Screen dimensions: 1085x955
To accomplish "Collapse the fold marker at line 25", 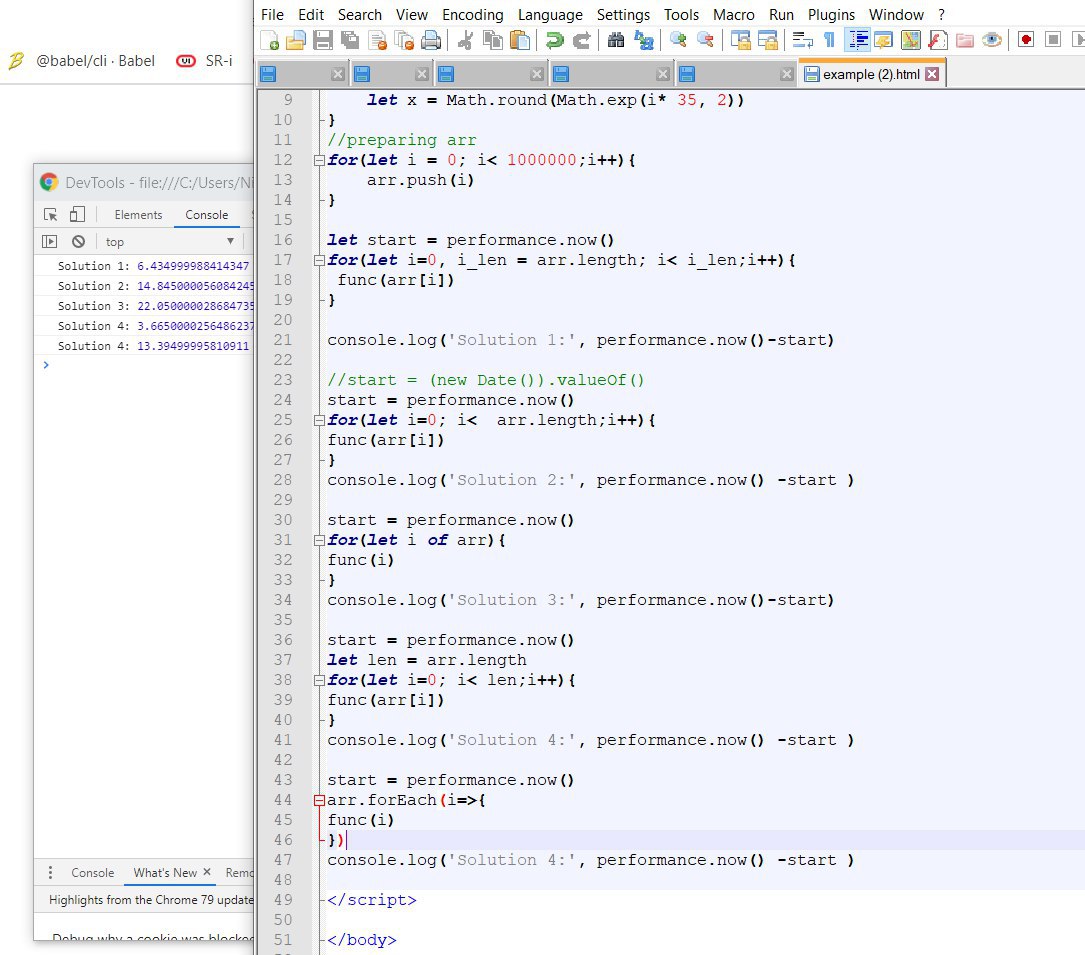I will (319, 421).
